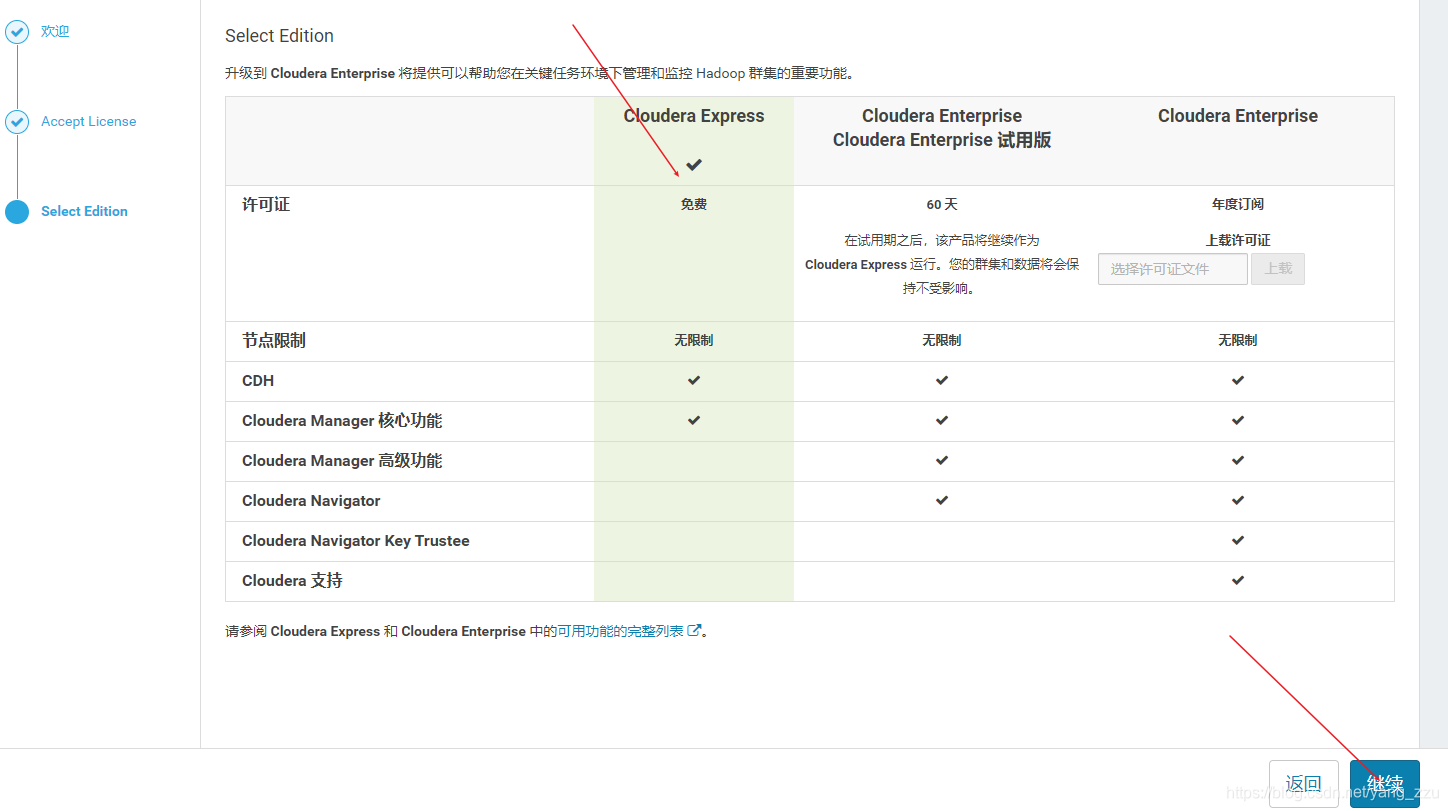The width and height of the screenshot is (1448, 811).
Task: Click the 欢迎 step checkmark circle
Action: point(17,32)
